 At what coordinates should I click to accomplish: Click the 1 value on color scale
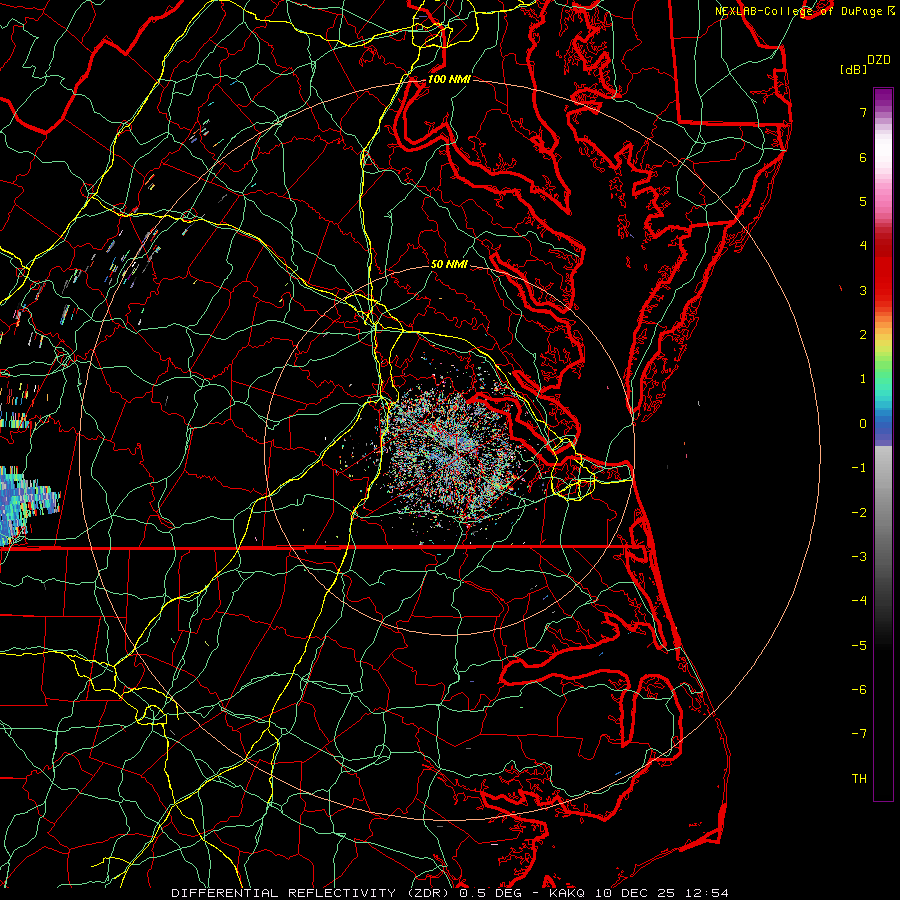tap(863, 379)
